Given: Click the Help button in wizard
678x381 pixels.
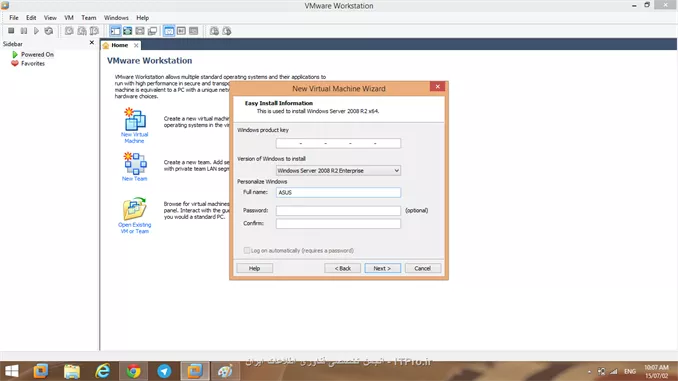Looking at the screenshot, I should [x=254, y=268].
